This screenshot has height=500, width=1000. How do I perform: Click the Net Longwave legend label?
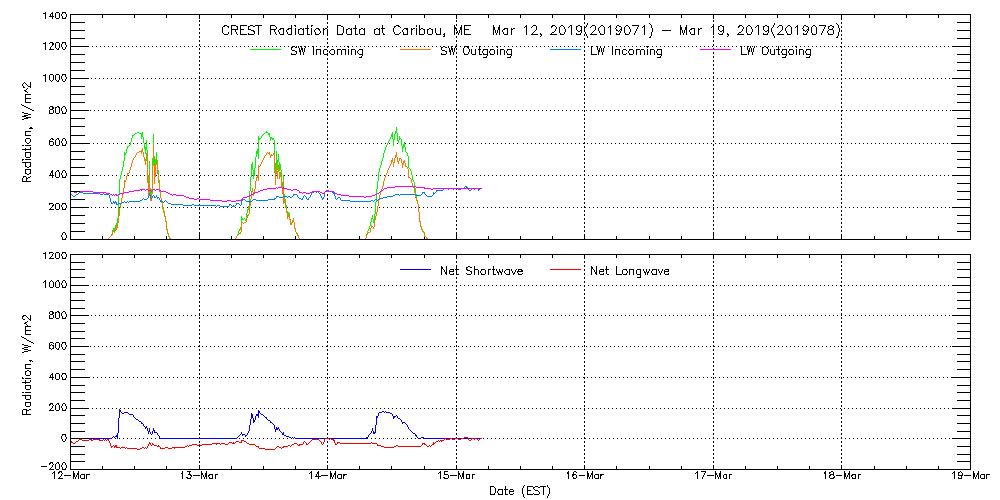pos(632,271)
